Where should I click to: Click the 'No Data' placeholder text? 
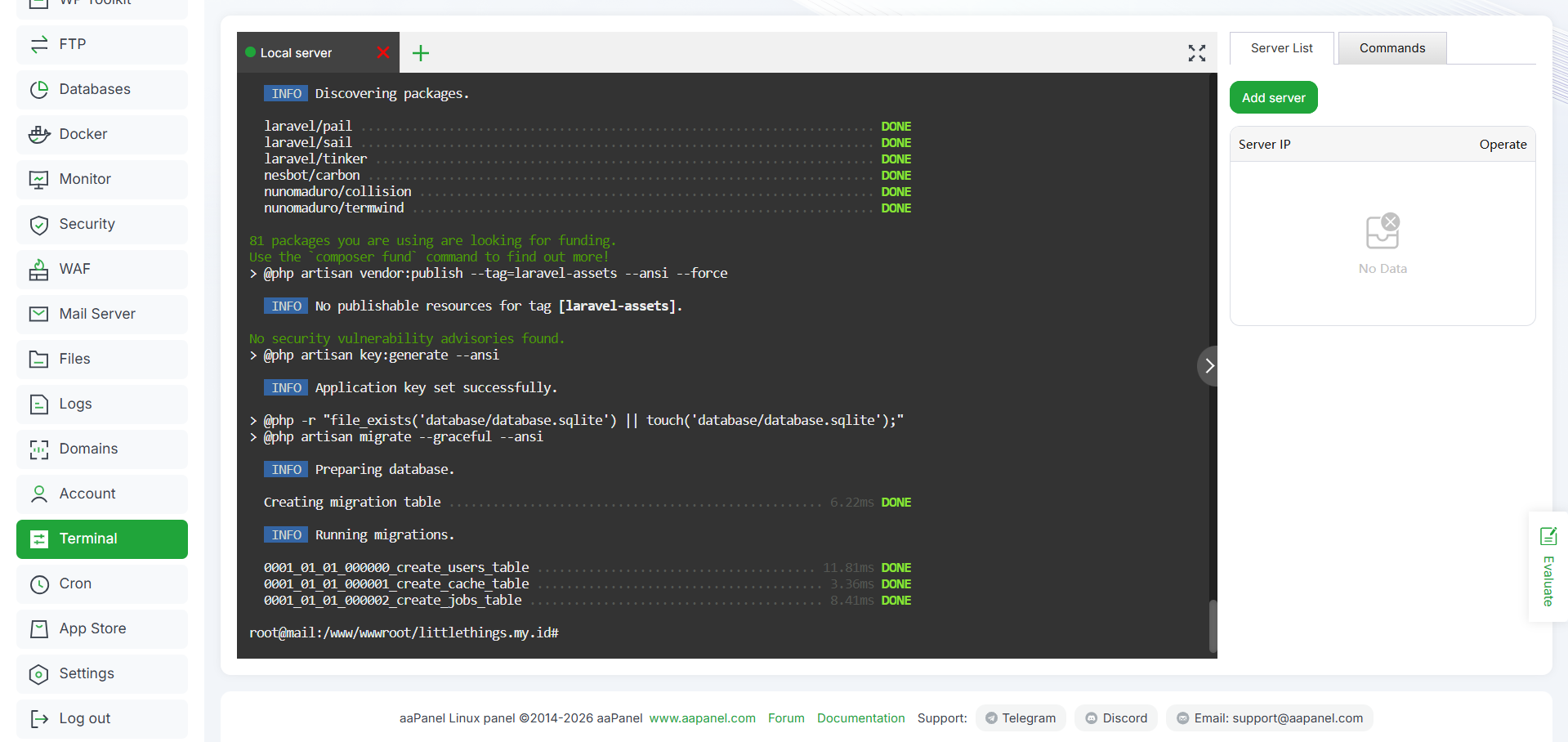point(1383,268)
